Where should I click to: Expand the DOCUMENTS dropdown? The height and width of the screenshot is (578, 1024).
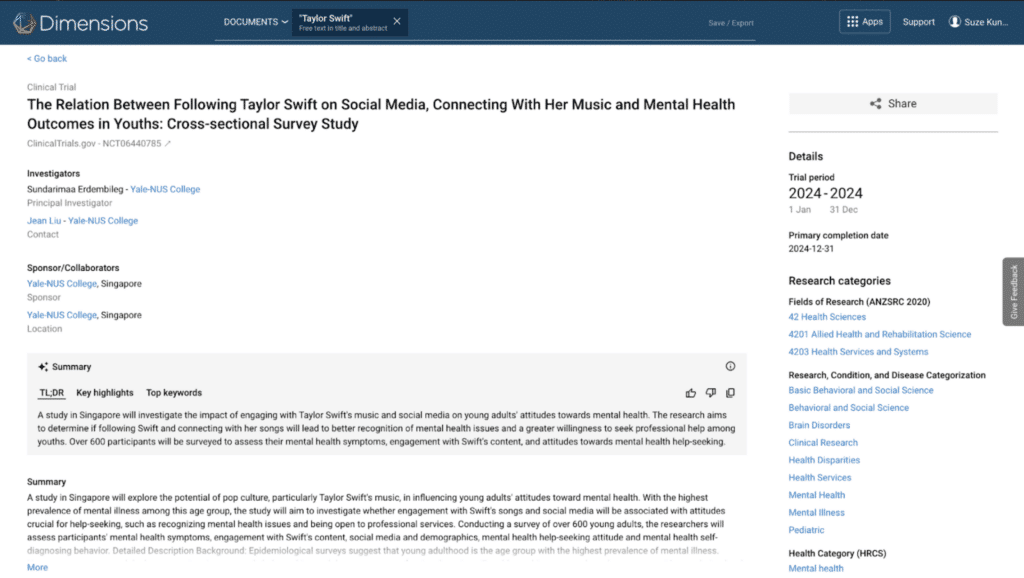tap(255, 22)
